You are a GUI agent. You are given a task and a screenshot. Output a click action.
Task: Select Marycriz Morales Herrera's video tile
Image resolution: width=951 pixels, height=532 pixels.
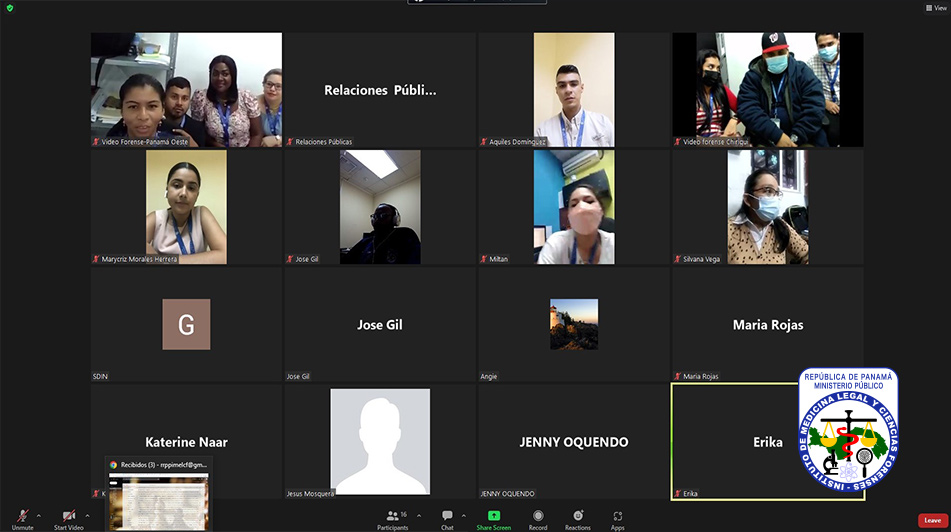(x=186, y=207)
